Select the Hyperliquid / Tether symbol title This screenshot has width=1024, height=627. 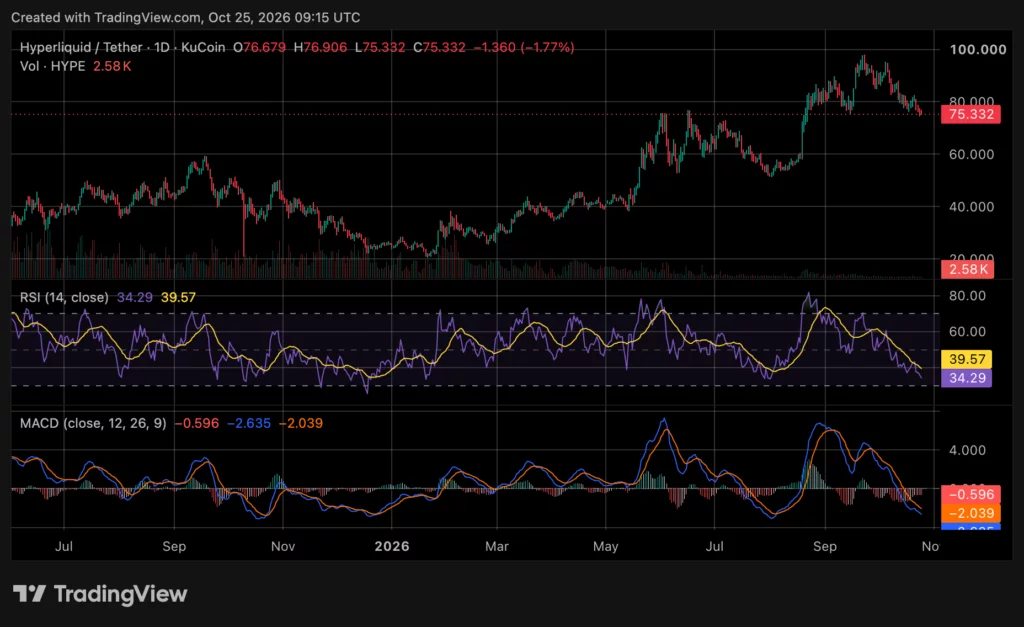click(81, 48)
